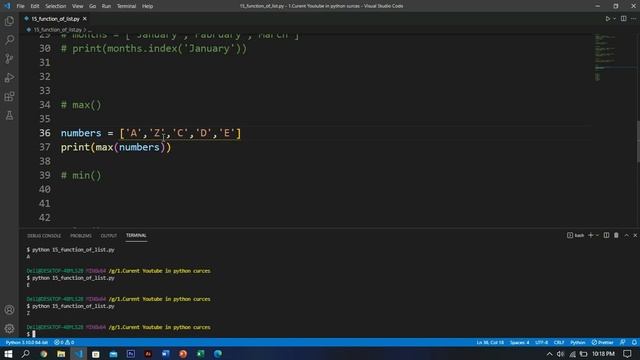
Task: Open the editor More Actions ellipsis
Action: (633, 19)
